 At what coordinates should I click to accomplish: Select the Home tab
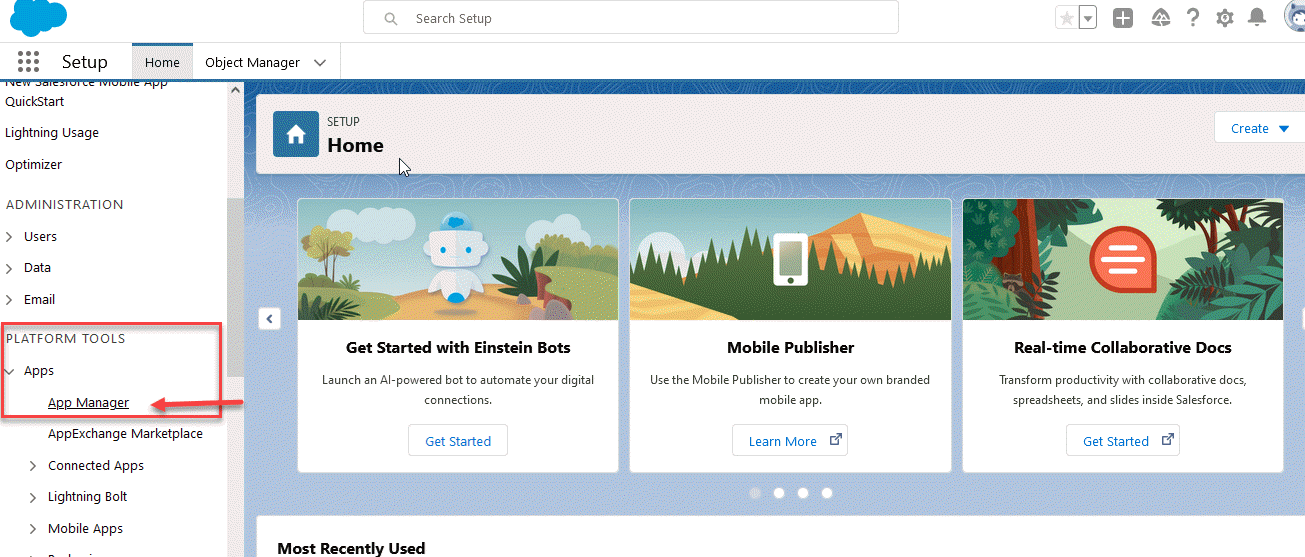tap(162, 62)
